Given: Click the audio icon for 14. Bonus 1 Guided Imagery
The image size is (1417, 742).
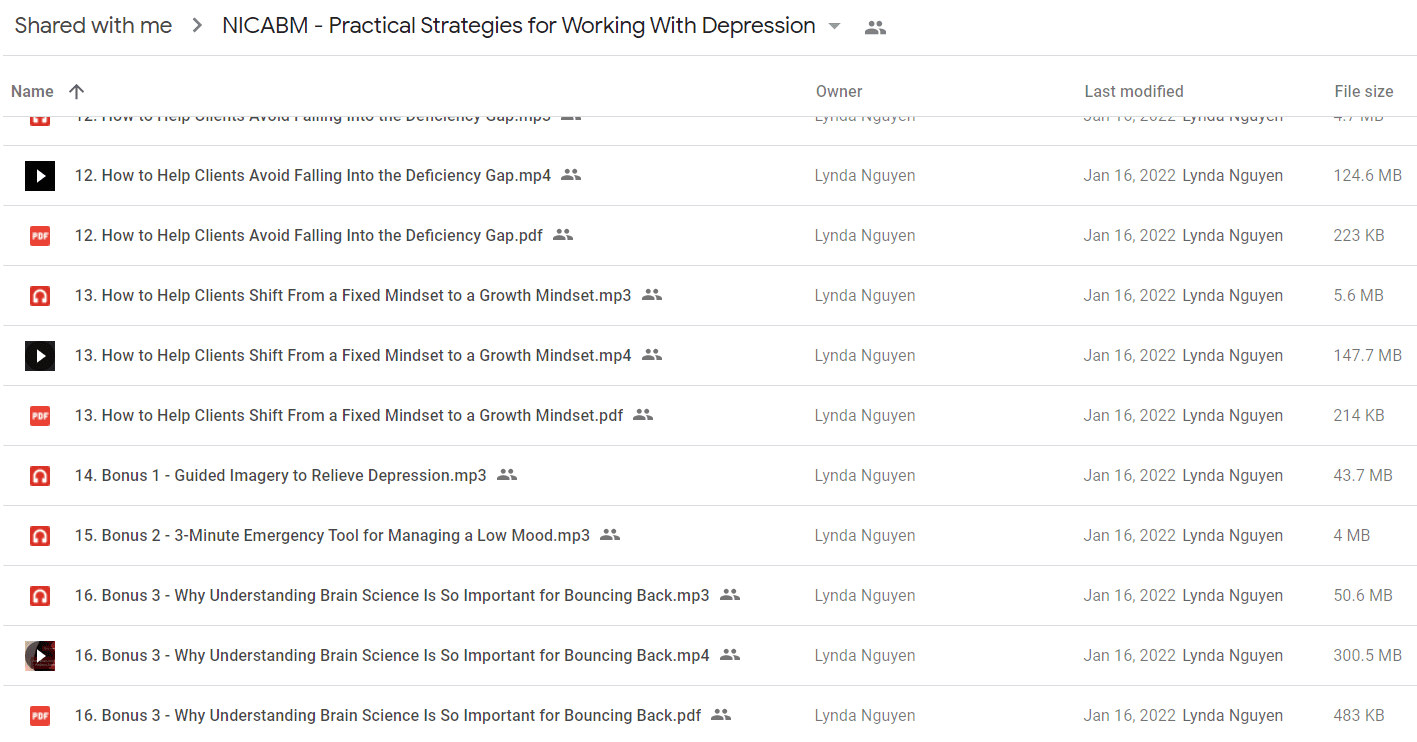Looking at the screenshot, I should click(x=40, y=476).
